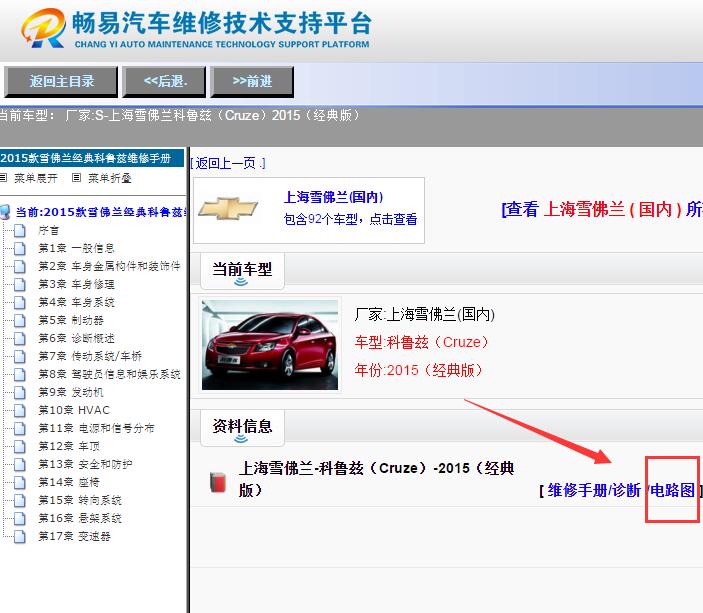This screenshot has height=613, width=703.
Task: Click page icon beside 第16章 悬架系统
Action: 20,518
